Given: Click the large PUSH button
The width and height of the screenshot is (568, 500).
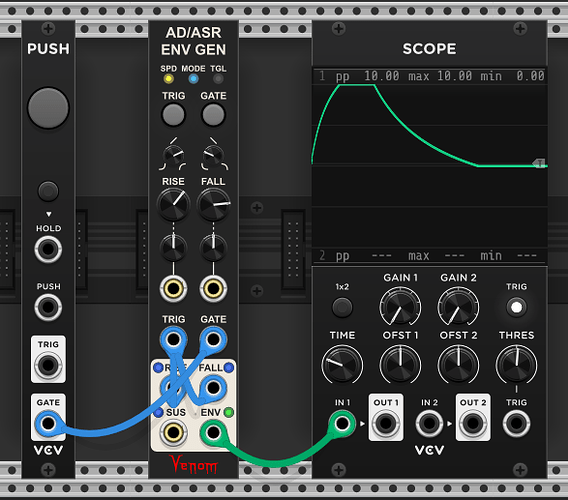Looking at the screenshot, I should tap(48, 108).
